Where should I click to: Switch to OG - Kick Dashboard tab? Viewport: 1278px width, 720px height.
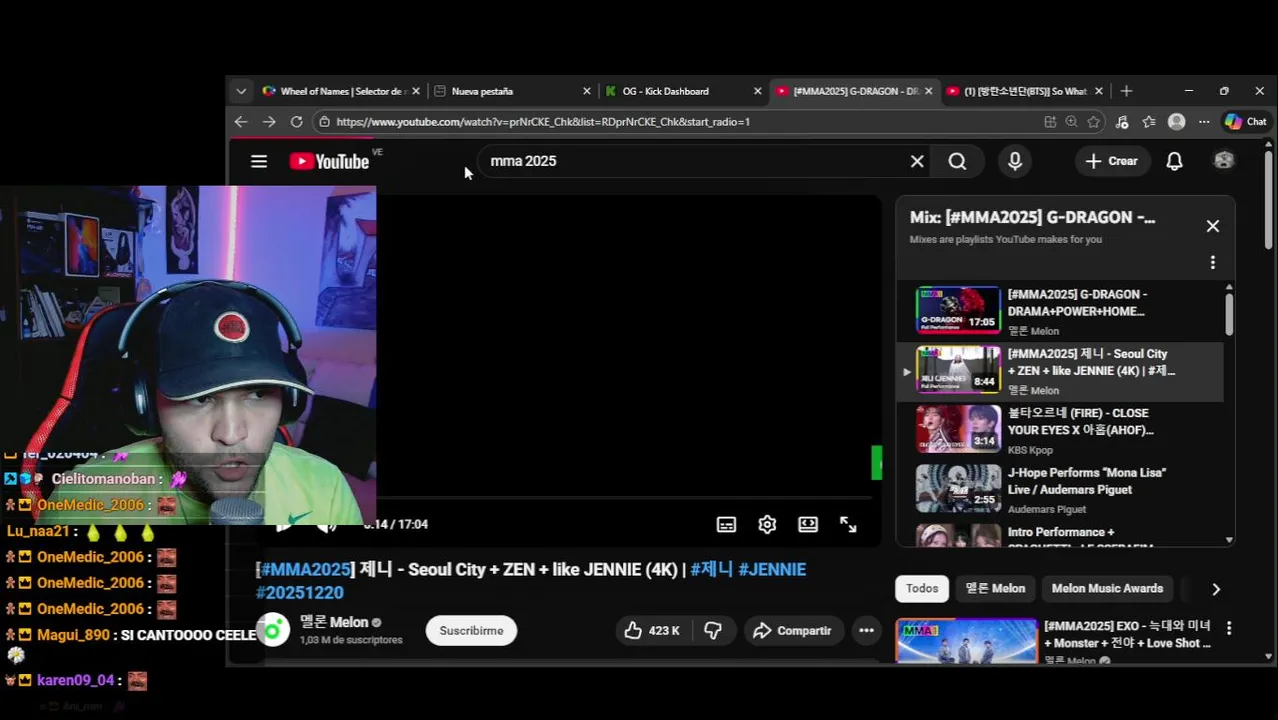pyautogui.click(x=683, y=91)
